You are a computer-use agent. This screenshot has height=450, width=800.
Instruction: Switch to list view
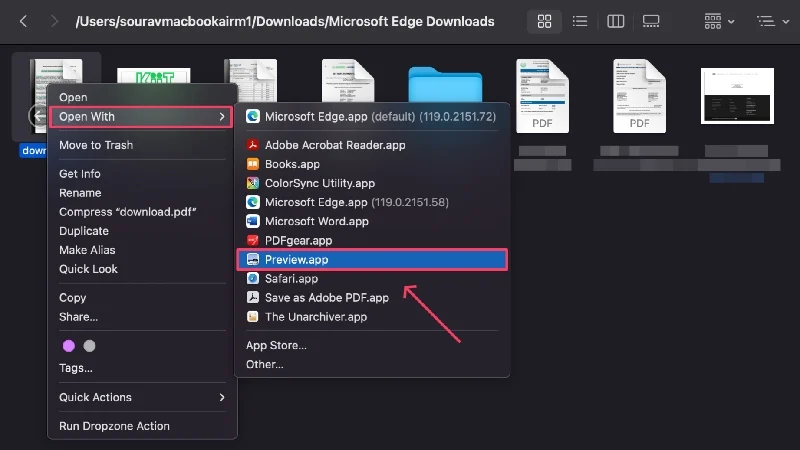pyautogui.click(x=579, y=21)
